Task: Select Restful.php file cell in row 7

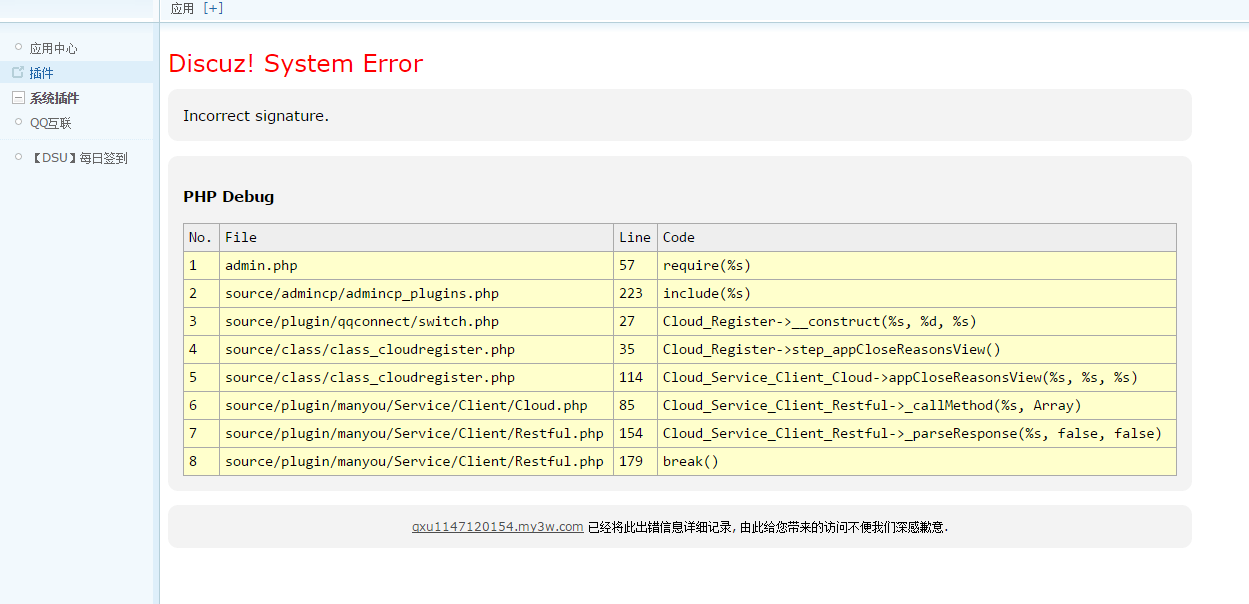Action: [x=416, y=433]
